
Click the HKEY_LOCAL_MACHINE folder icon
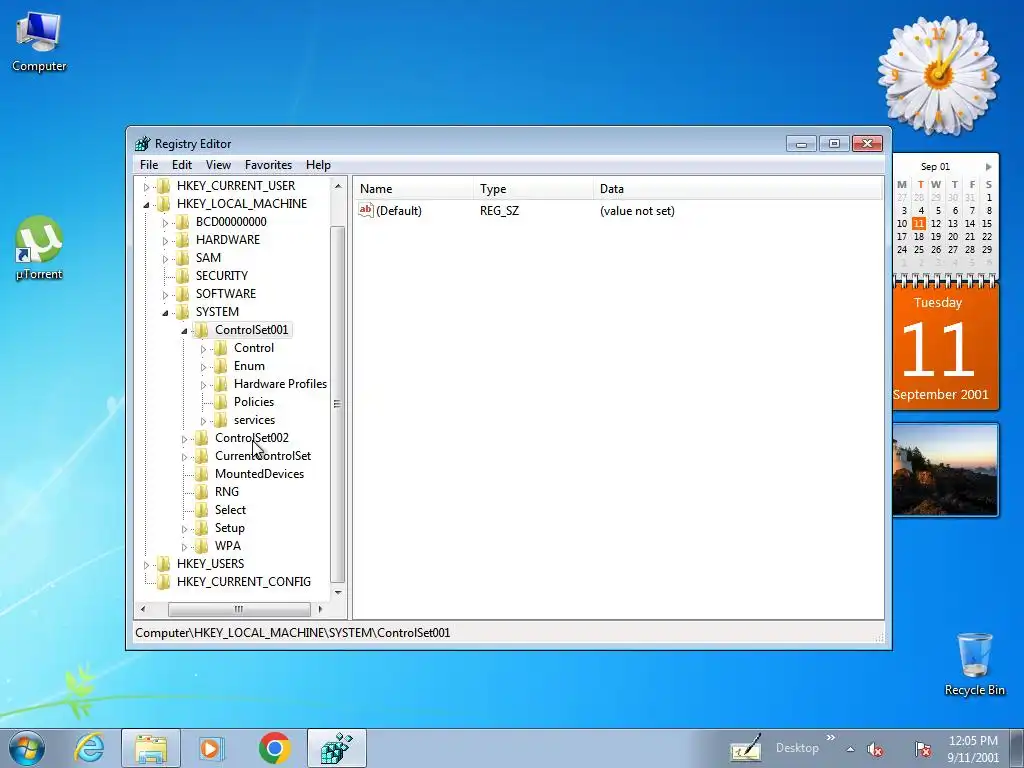164,203
